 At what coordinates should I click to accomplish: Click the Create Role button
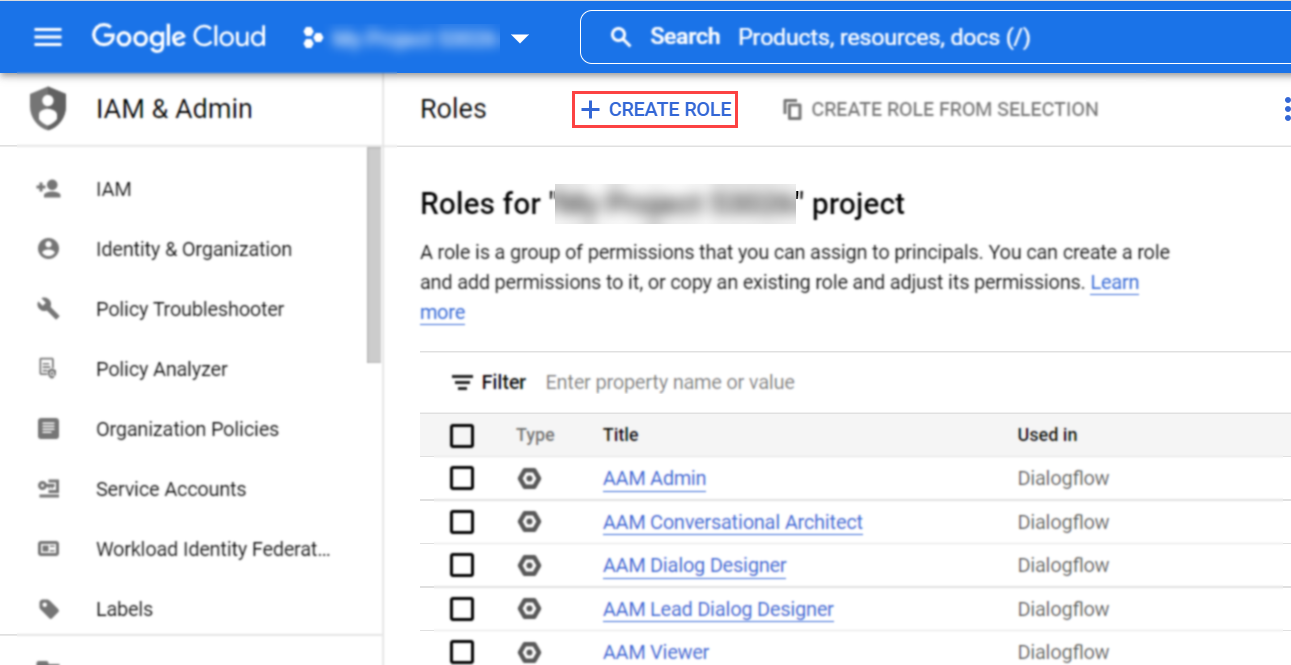point(655,109)
